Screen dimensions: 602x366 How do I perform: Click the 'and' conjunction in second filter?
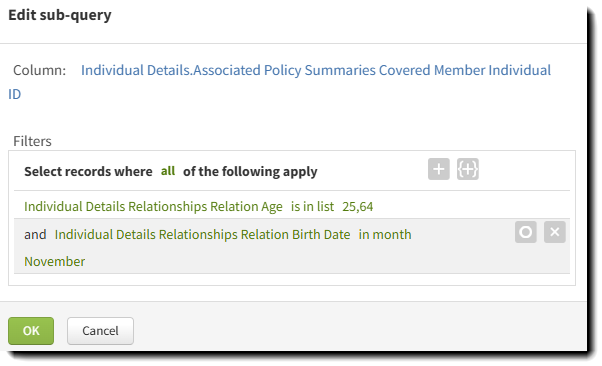click(35, 234)
